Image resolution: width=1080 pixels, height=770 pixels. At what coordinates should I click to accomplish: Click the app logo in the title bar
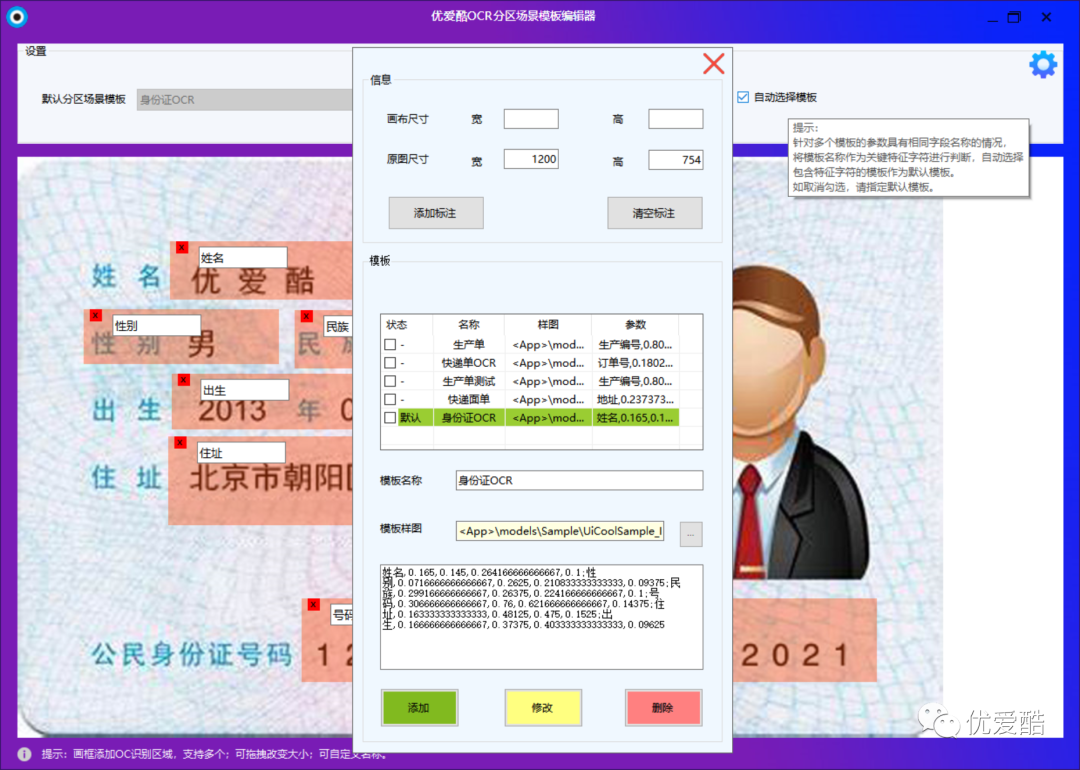tap(17, 16)
